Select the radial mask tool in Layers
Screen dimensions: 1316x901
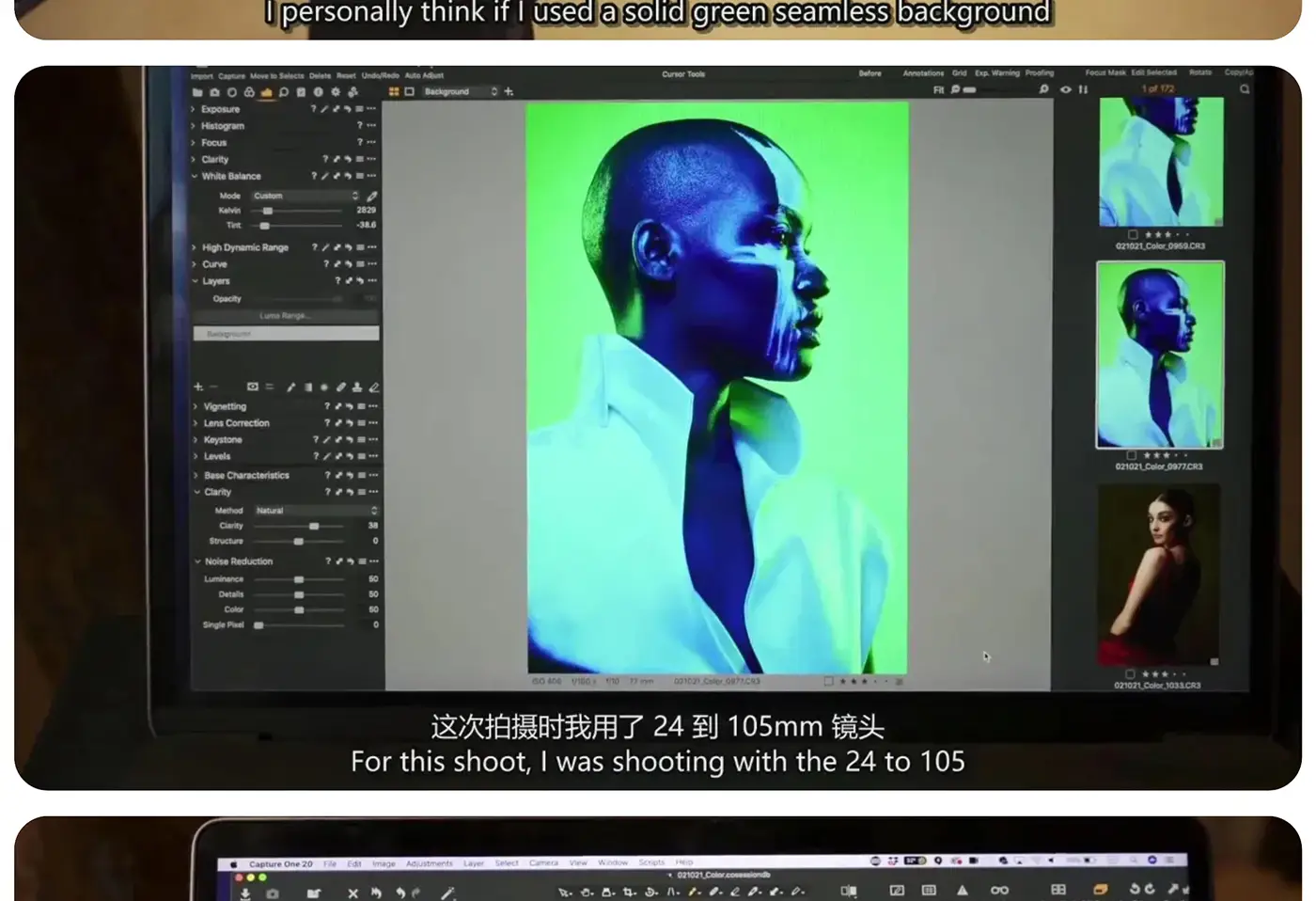click(324, 387)
